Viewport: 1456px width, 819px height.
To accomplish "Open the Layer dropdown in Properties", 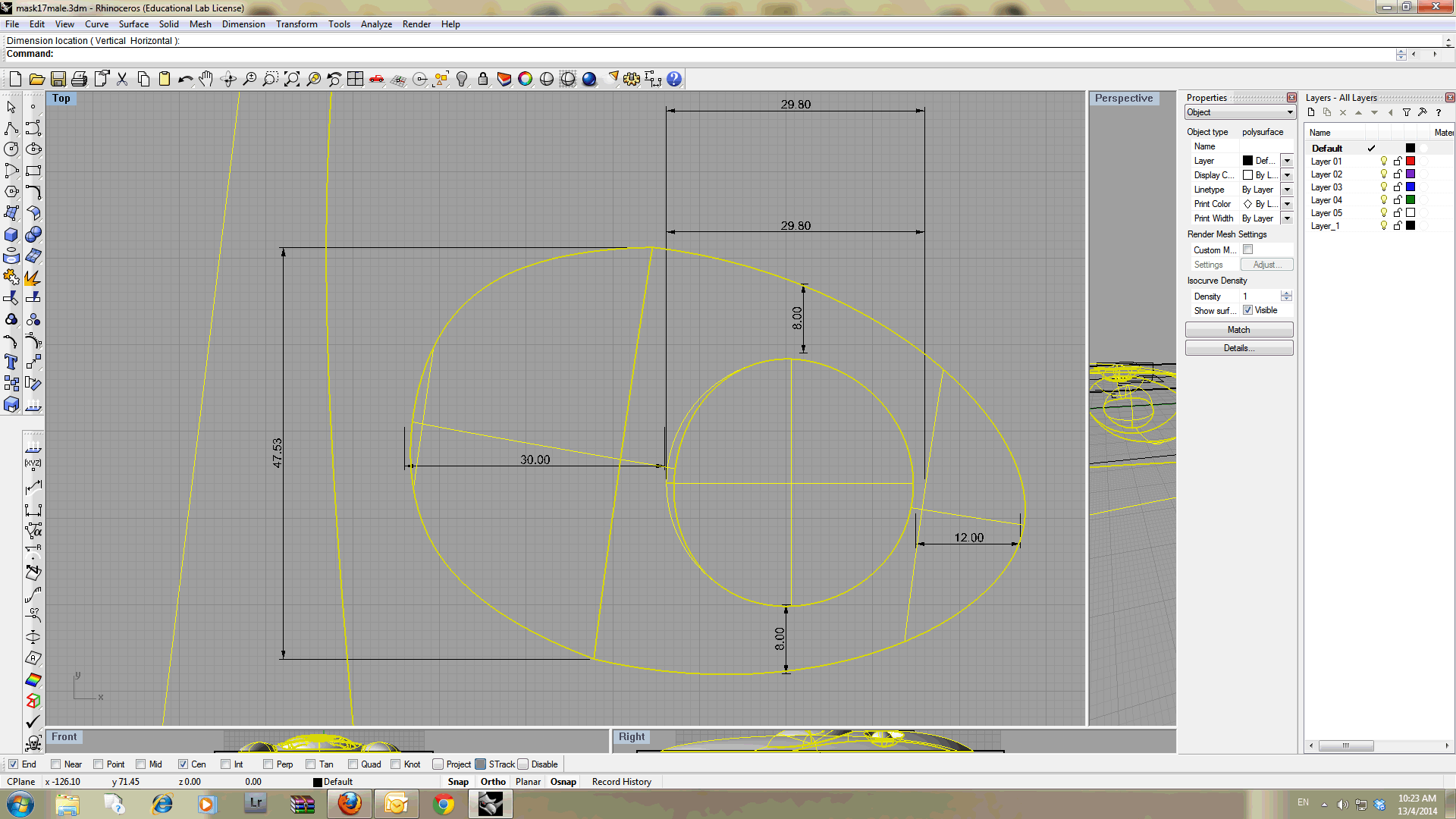I will (x=1286, y=160).
